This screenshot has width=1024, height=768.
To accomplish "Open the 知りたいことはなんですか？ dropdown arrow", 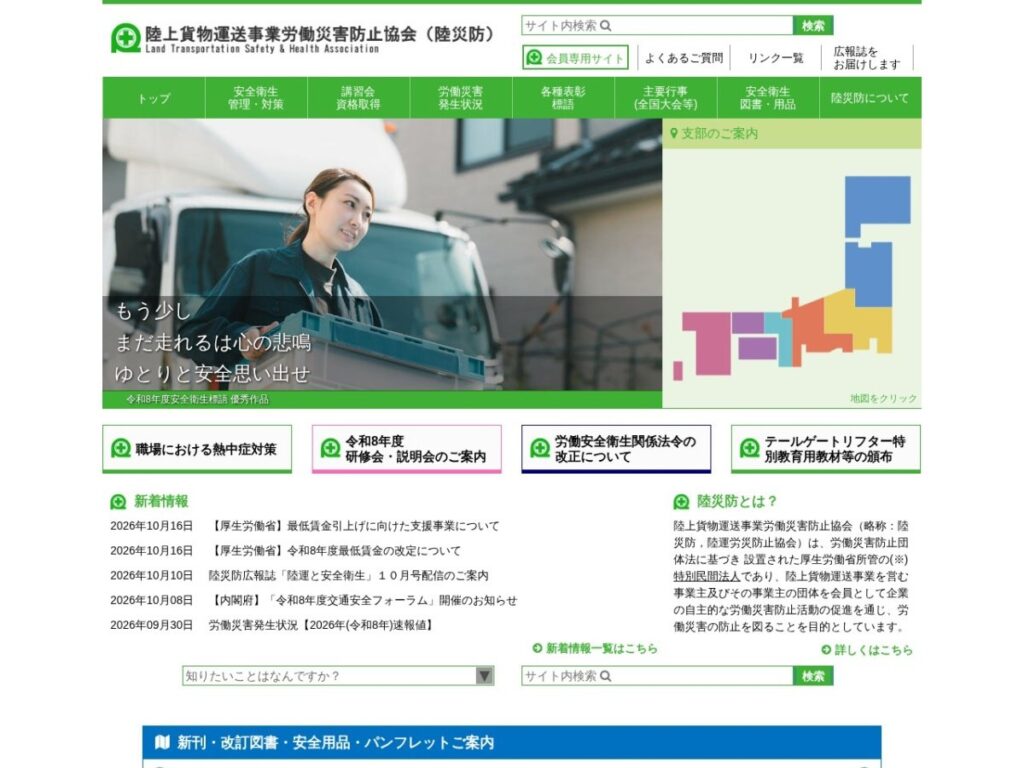I will point(484,675).
